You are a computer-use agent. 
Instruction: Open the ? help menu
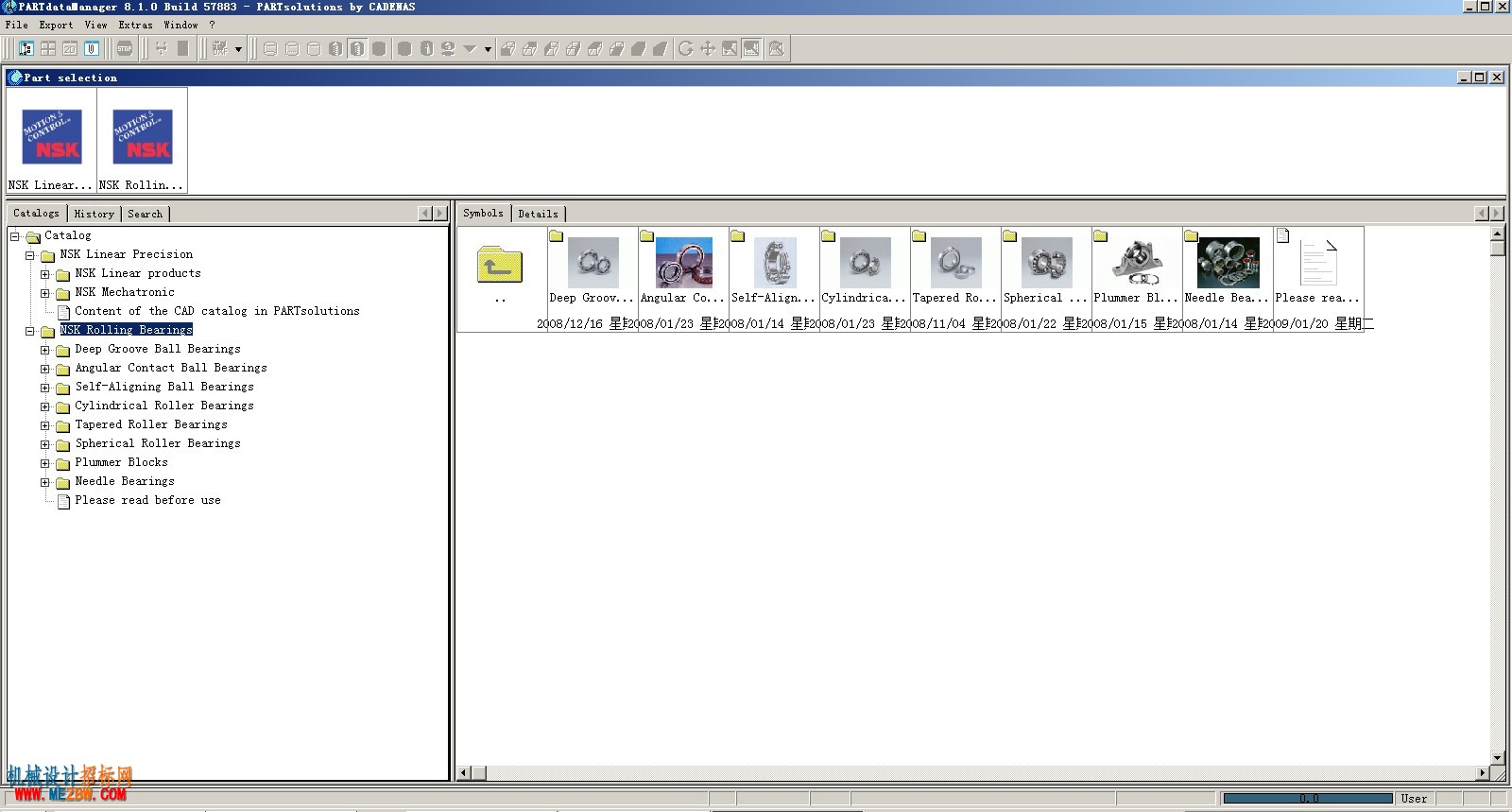click(212, 25)
